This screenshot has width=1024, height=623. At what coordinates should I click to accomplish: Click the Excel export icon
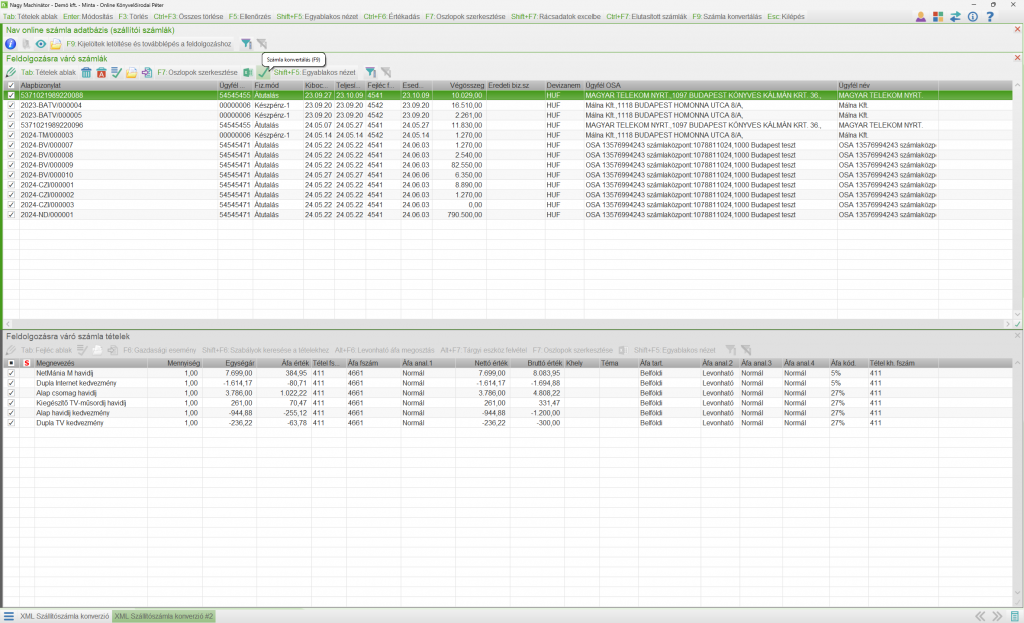point(248,73)
